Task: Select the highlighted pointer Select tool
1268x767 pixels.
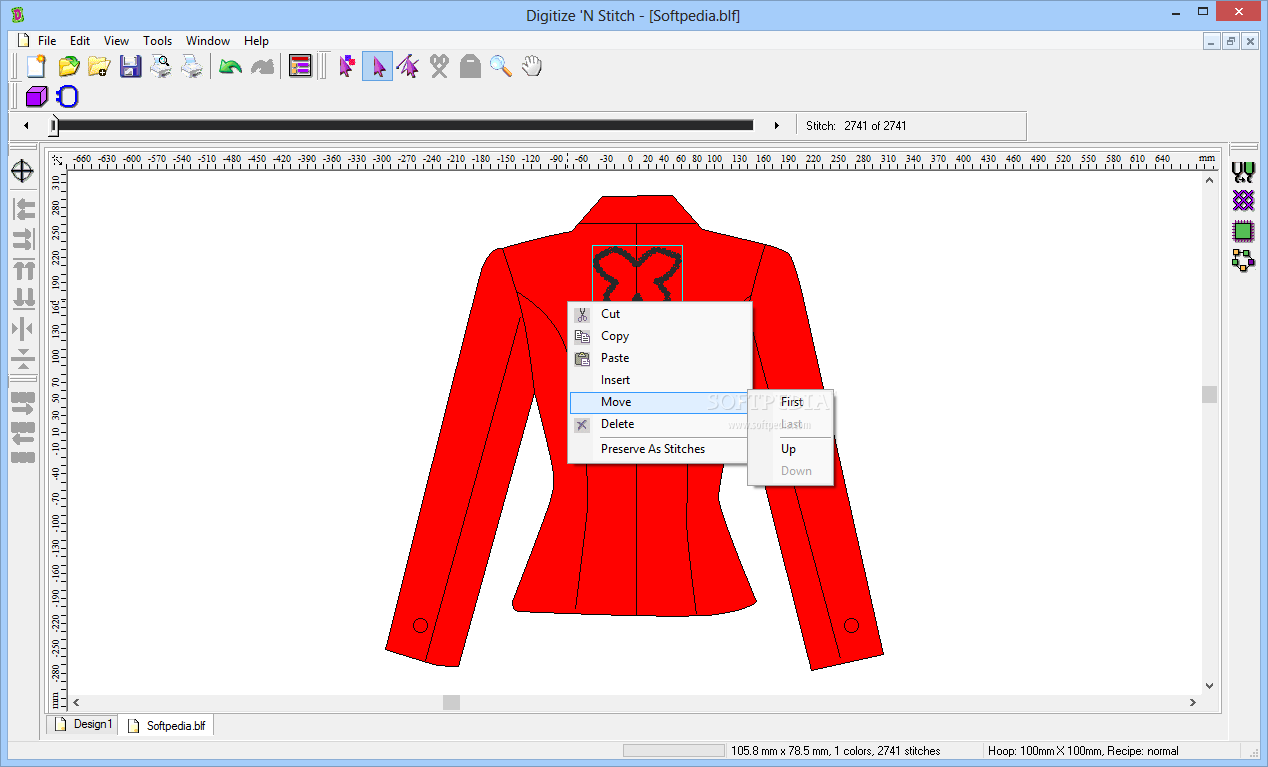Action: [x=377, y=67]
